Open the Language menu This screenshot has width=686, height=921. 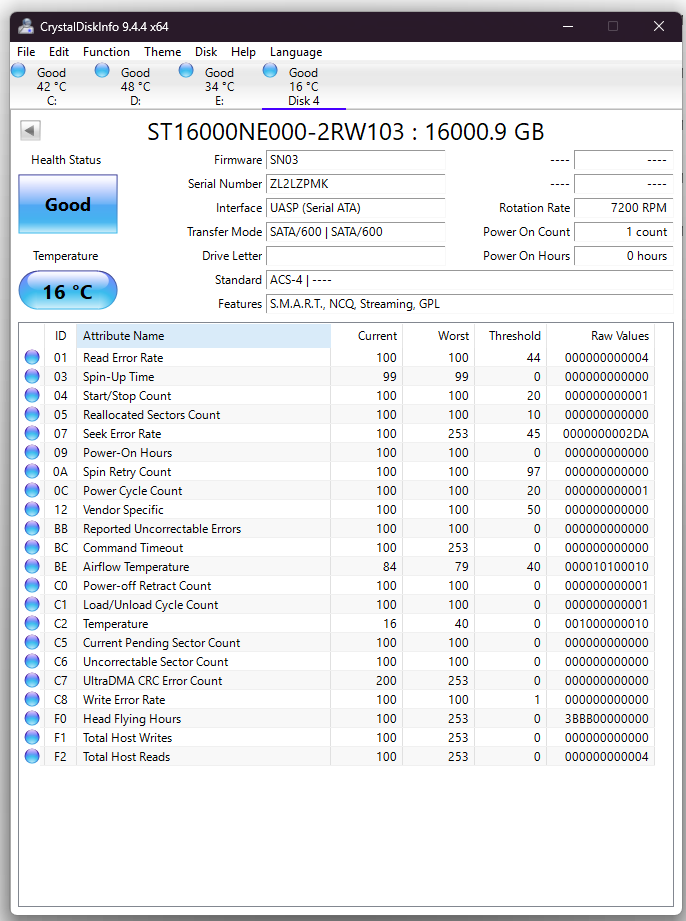[x=296, y=52]
